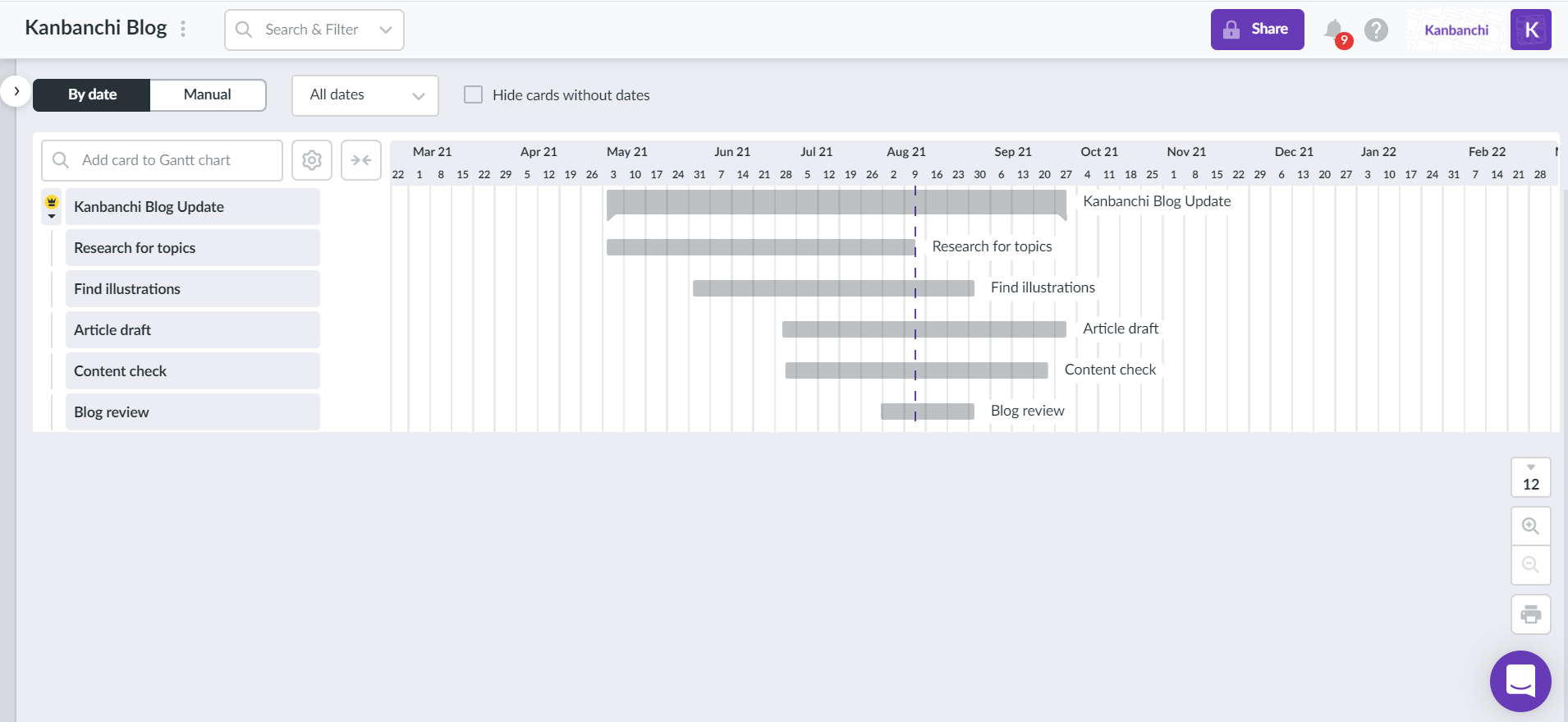This screenshot has height=722, width=1568.
Task: Open Gantt chart settings gear
Action: (312, 160)
